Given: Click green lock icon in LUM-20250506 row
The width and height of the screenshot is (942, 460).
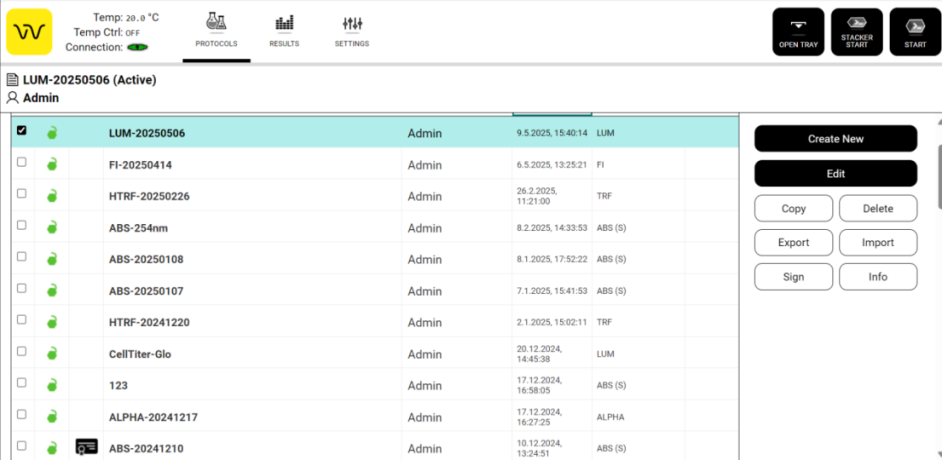Looking at the screenshot, I should tap(52, 133).
